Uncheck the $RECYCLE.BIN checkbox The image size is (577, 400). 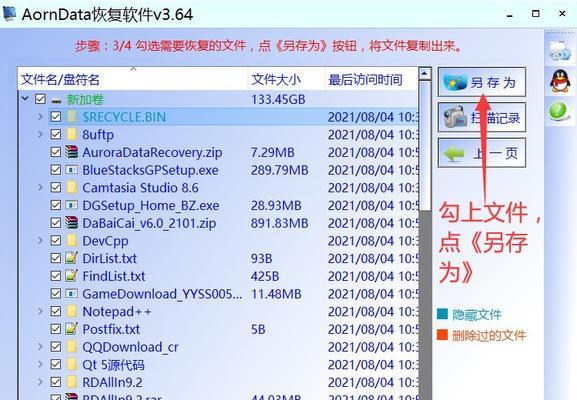(56, 117)
